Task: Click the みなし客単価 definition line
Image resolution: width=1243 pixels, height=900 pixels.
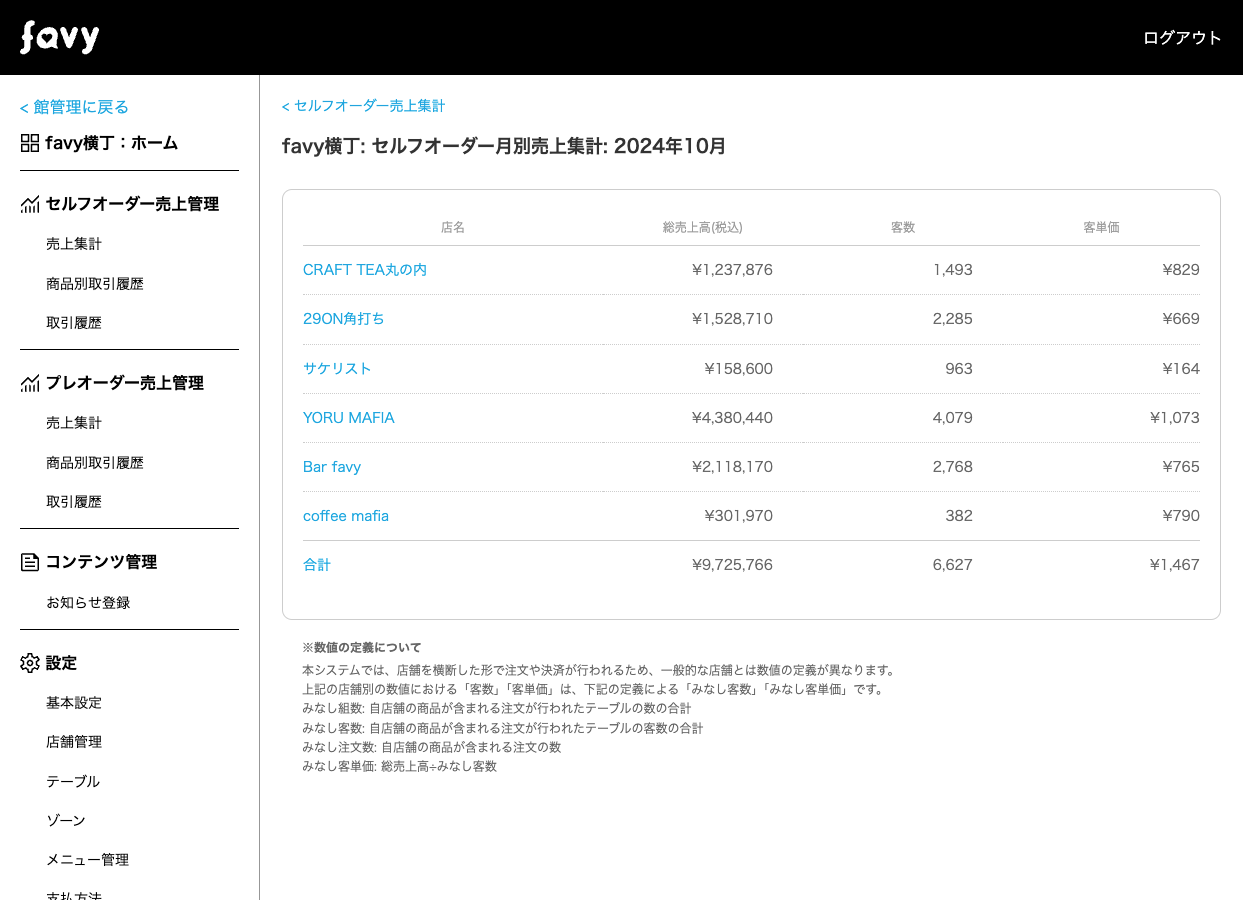Action: (400, 767)
